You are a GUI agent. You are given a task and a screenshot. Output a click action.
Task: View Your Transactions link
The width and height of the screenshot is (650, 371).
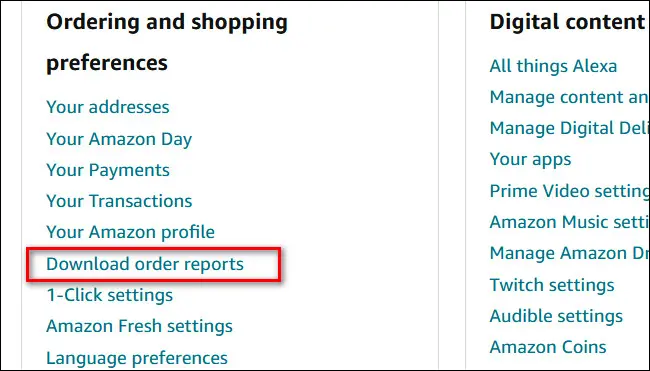pos(119,201)
